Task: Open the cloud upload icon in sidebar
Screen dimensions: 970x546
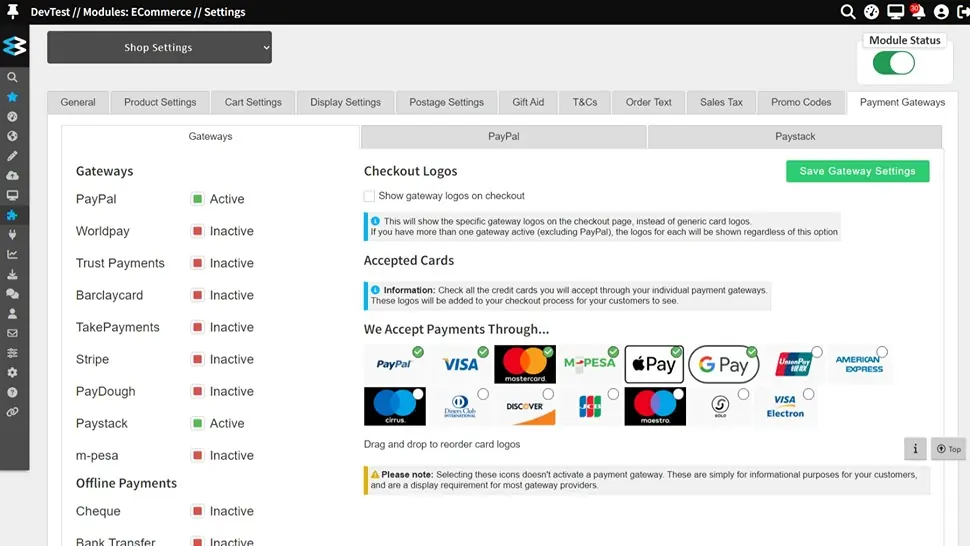Action: coord(12,176)
